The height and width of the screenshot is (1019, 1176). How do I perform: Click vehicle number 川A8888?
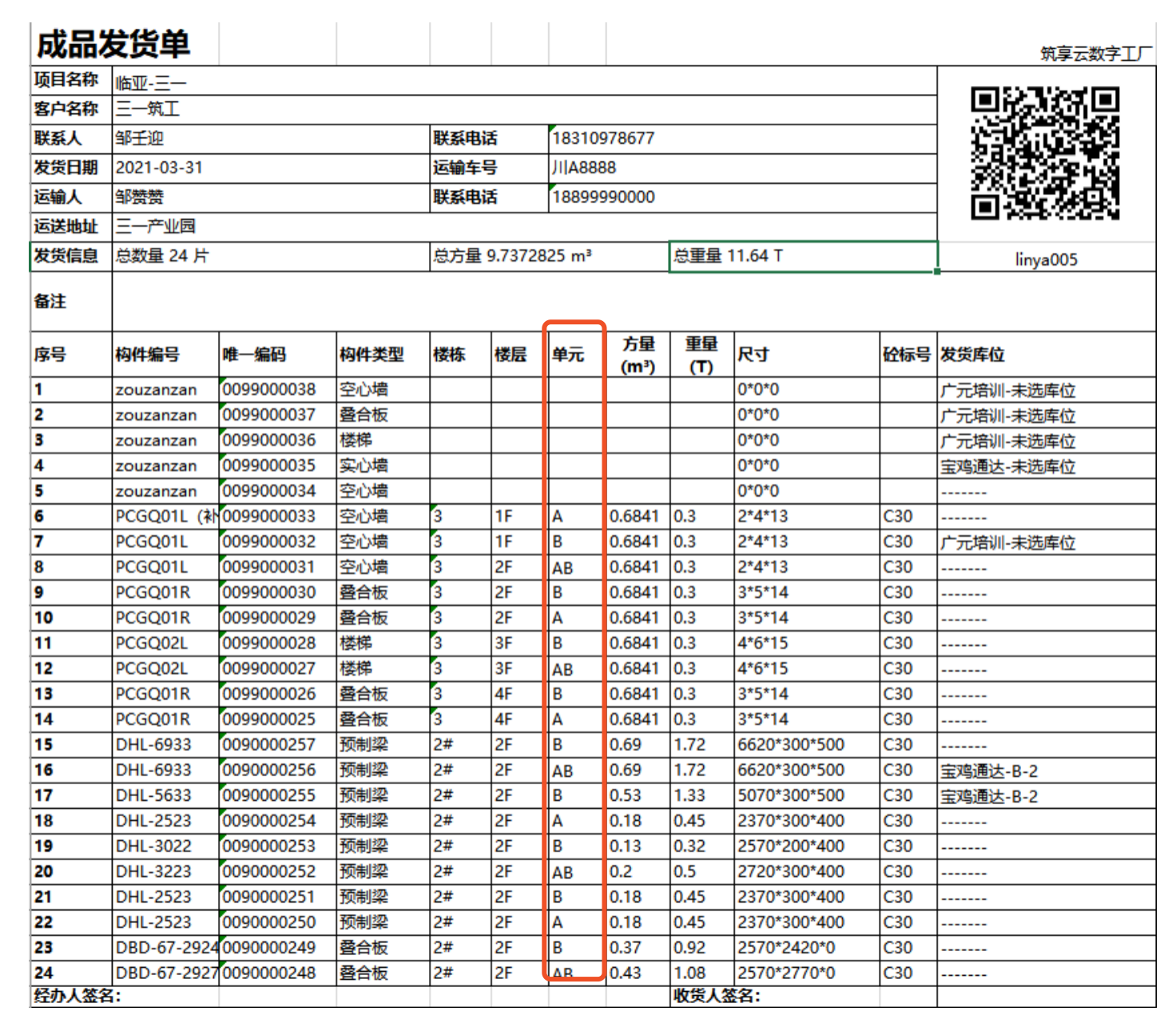[x=584, y=168]
